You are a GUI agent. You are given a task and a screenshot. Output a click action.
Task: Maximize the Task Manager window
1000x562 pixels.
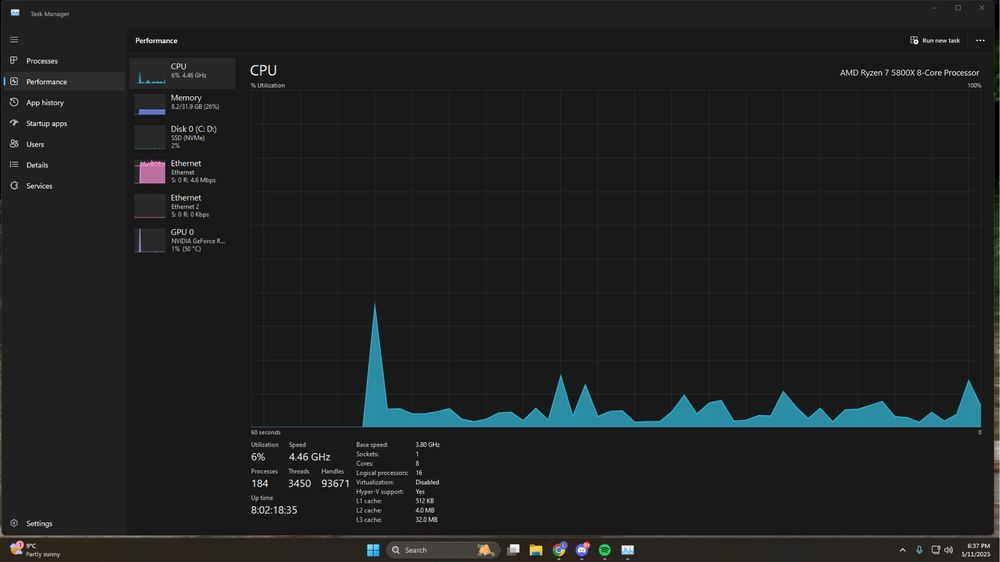(958, 8)
